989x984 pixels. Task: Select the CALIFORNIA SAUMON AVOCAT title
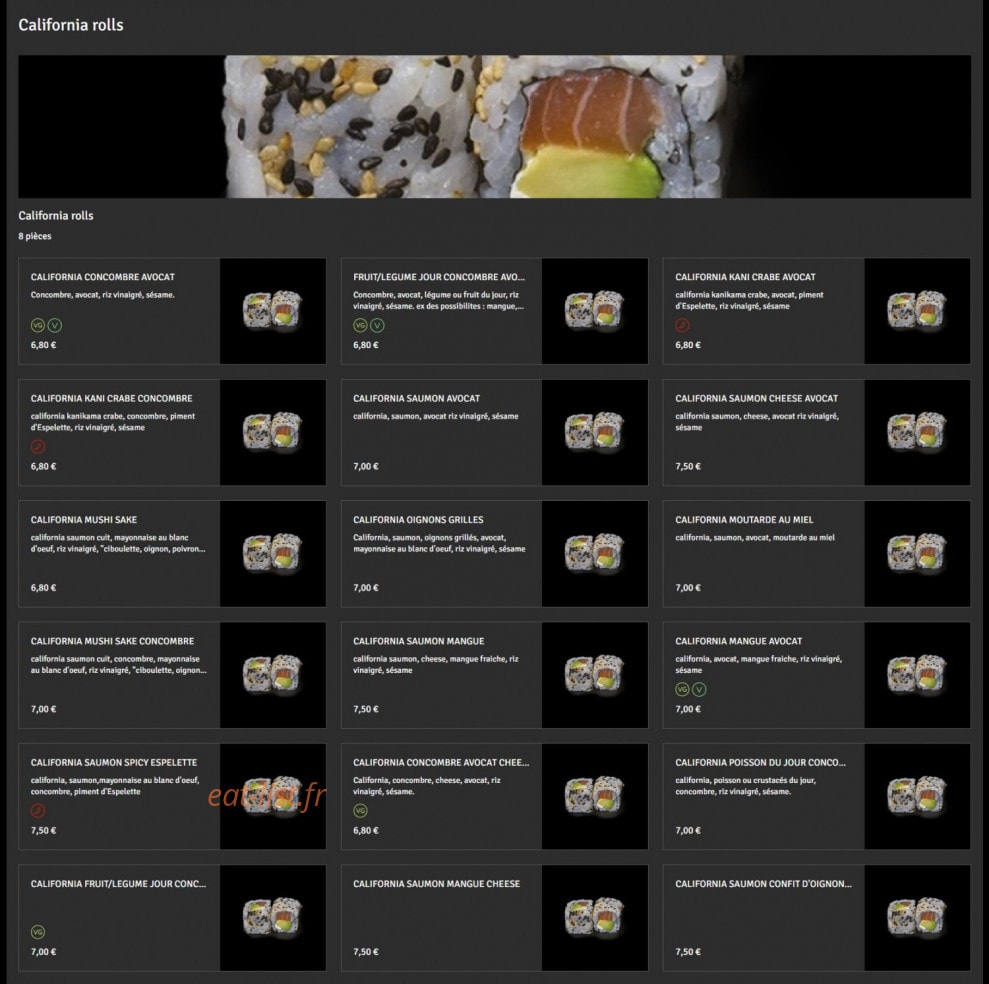(x=416, y=399)
